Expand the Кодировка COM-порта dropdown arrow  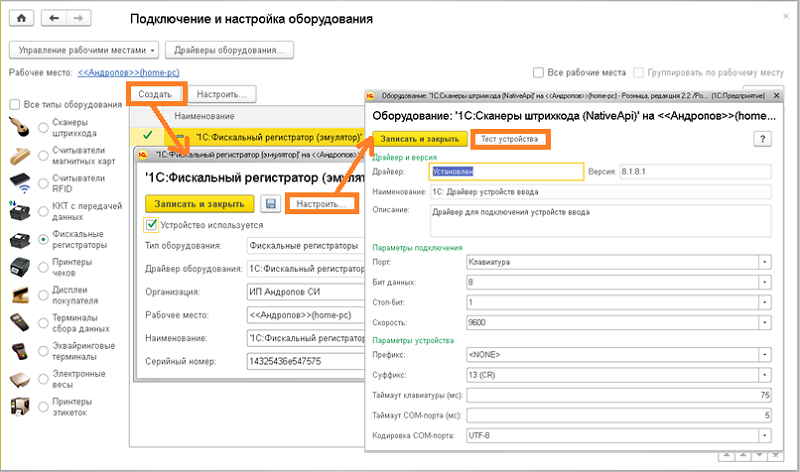765,436
